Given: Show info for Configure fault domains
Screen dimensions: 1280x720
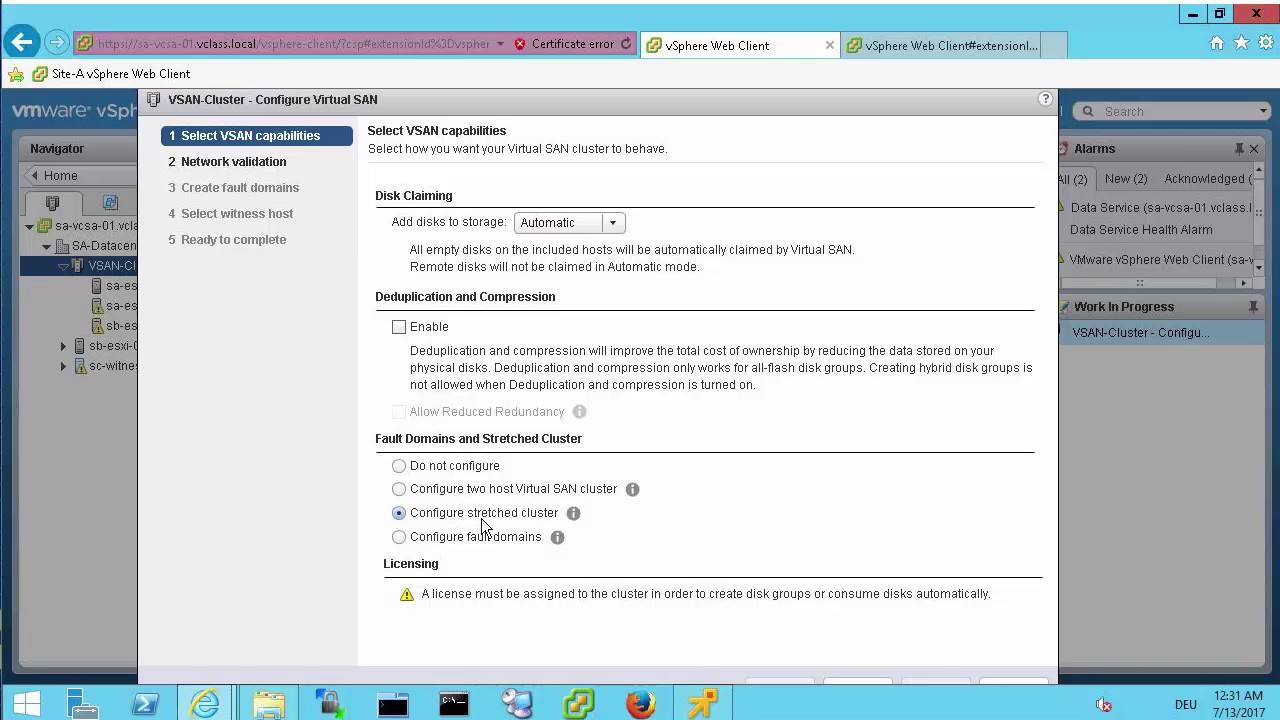Looking at the screenshot, I should (557, 537).
